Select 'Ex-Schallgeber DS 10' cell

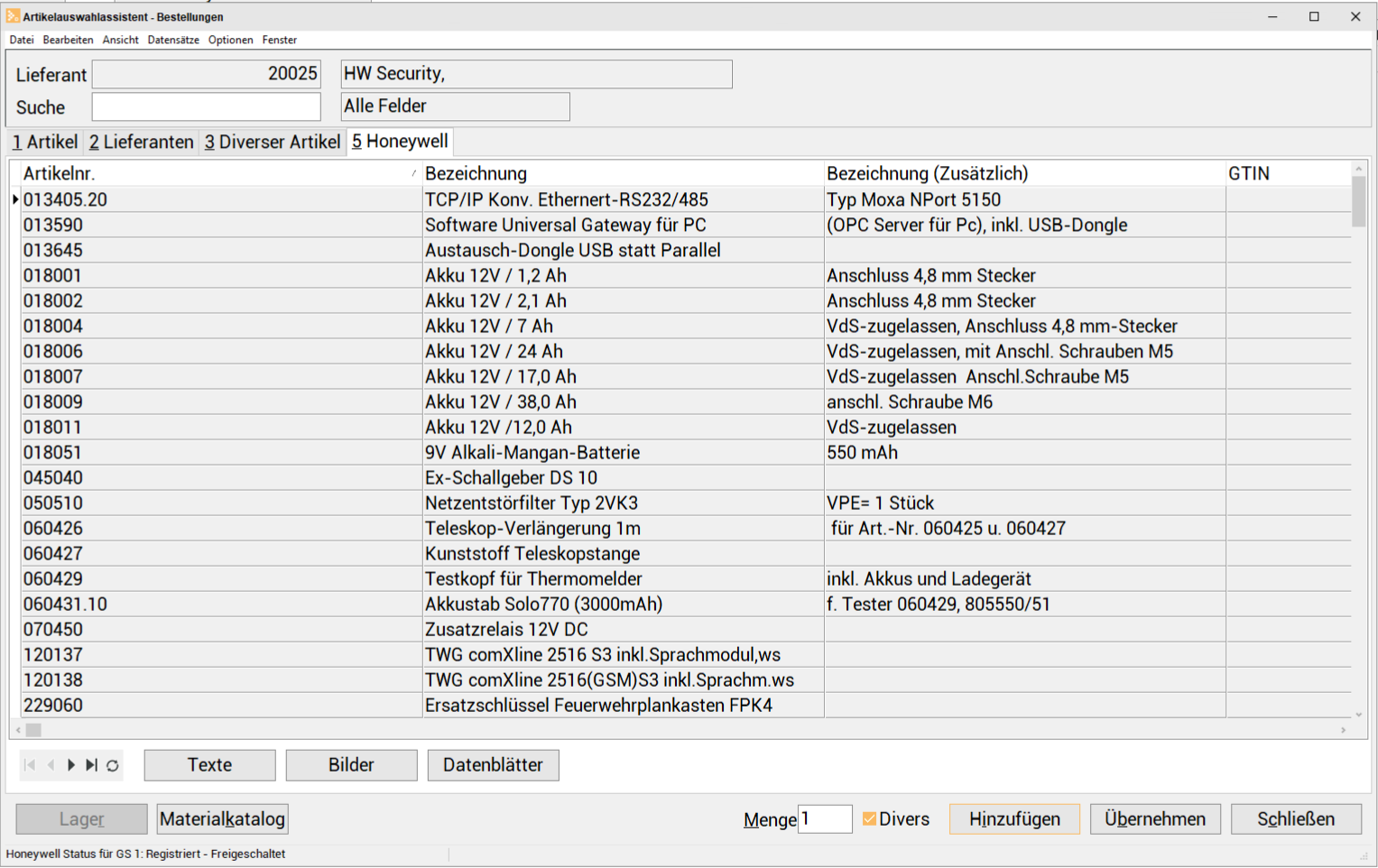pyautogui.click(x=623, y=477)
